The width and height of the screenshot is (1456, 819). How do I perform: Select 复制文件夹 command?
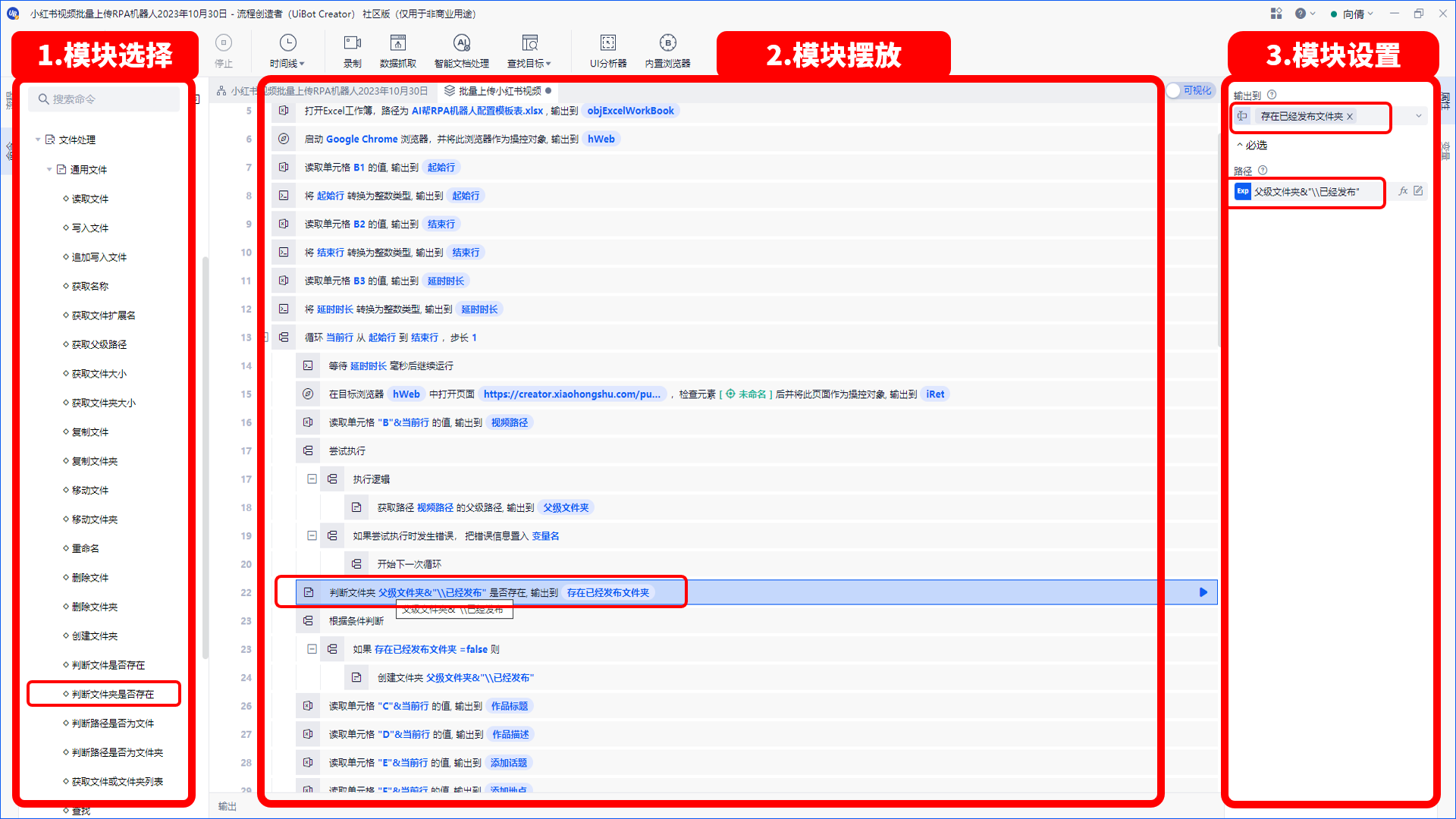click(94, 461)
